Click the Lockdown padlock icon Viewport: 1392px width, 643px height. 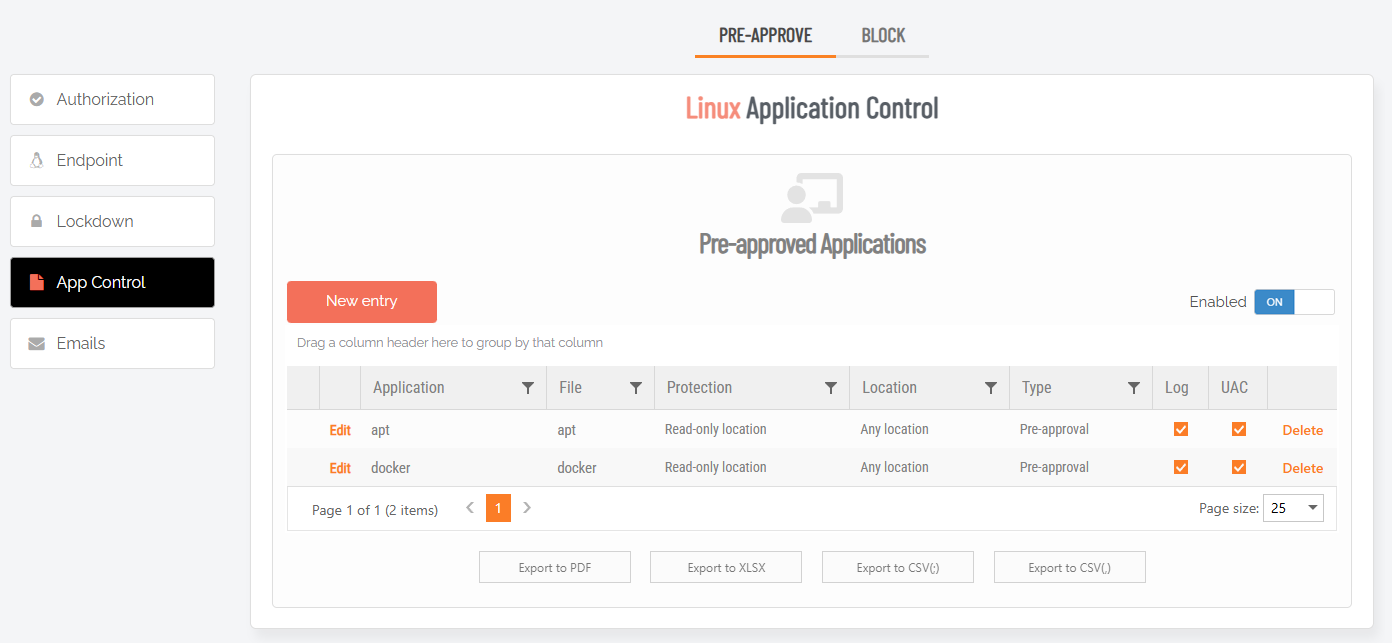(x=37, y=222)
